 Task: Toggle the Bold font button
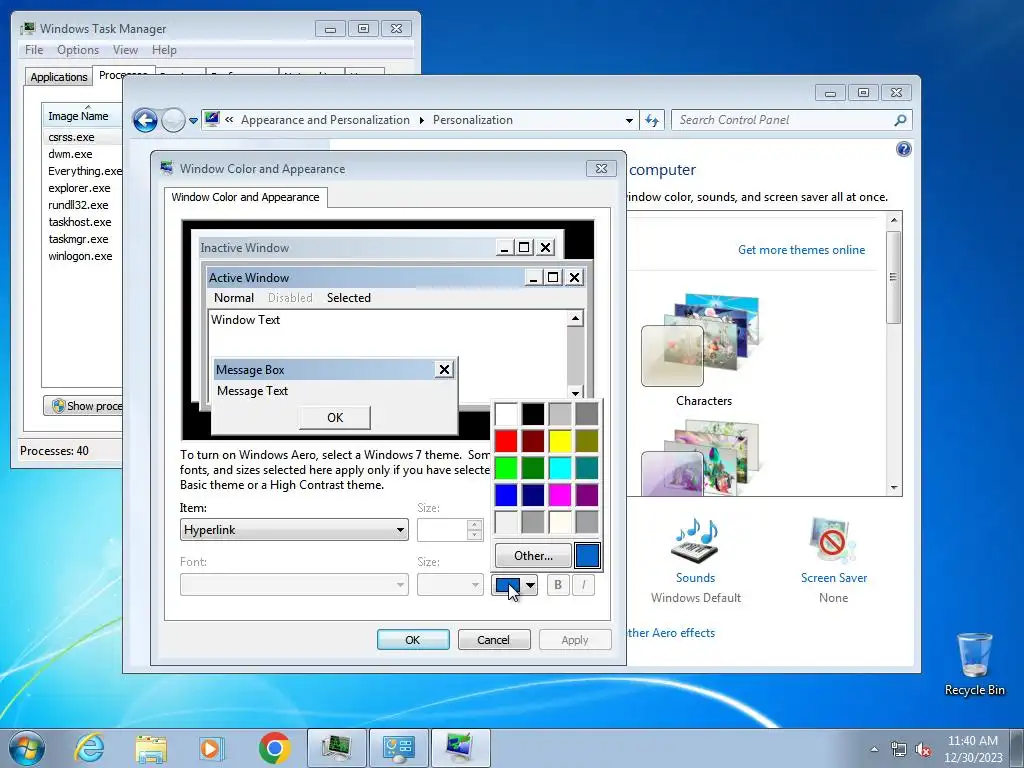click(x=558, y=584)
